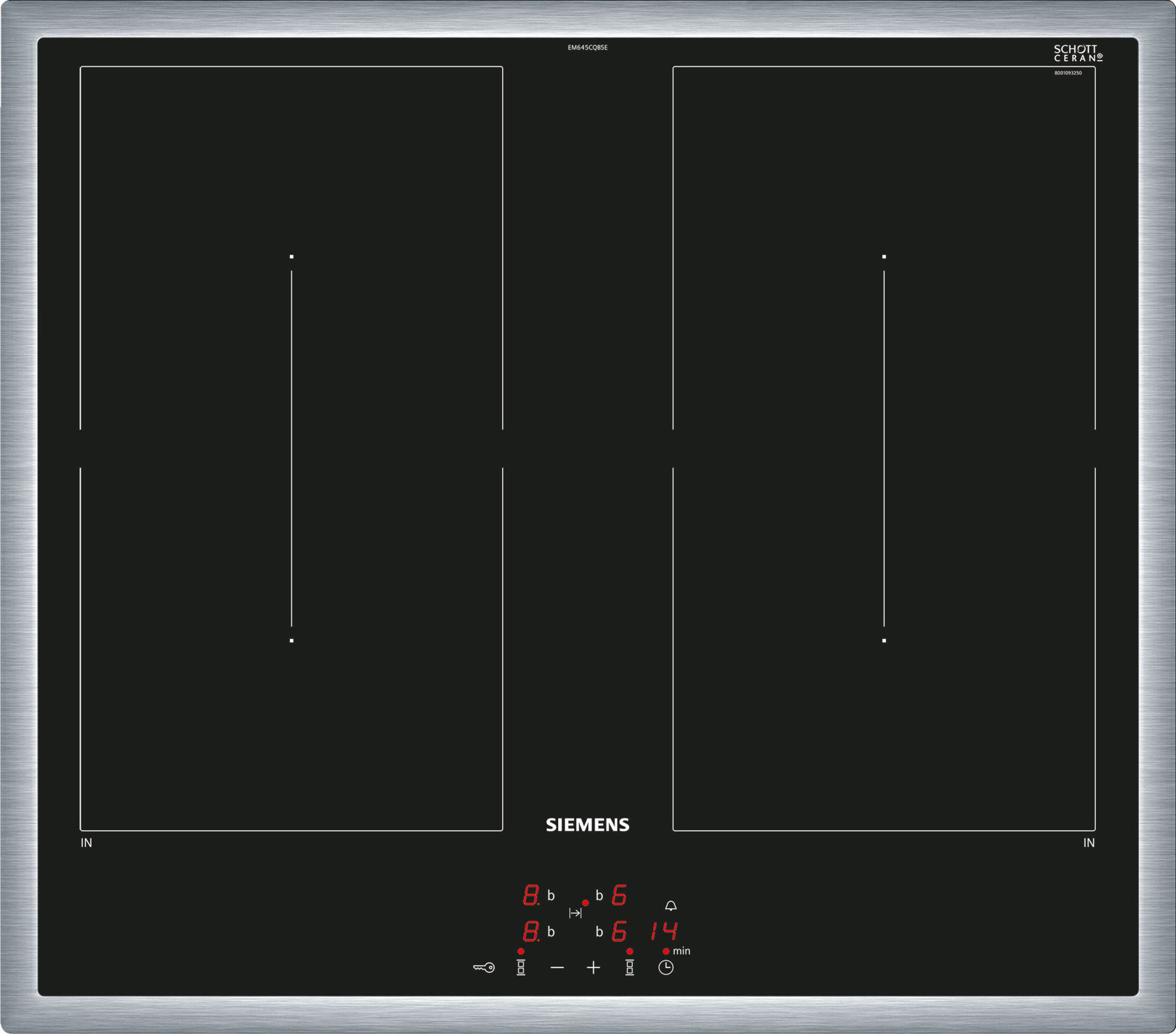Decrease power with the minus symbol
Viewport: 1176px width, 1034px height.
[557, 967]
